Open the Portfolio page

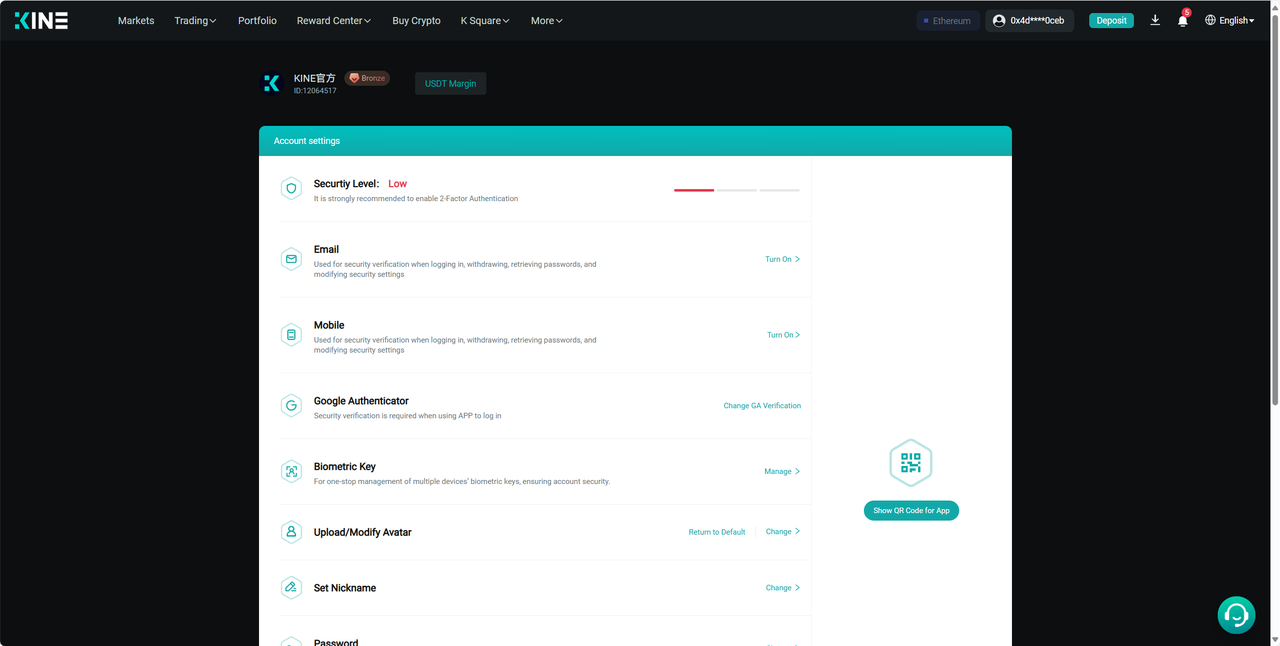coord(257,20)
